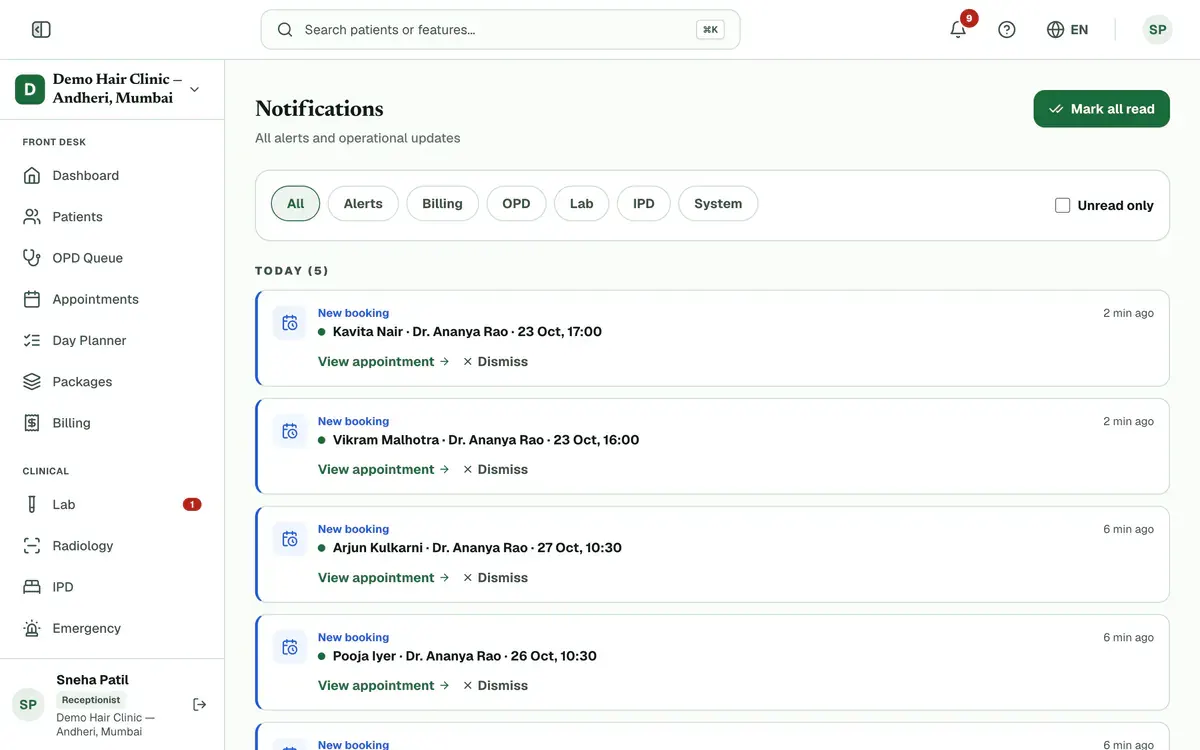Open the Dashboard menu label

click(x=86, y=175)
